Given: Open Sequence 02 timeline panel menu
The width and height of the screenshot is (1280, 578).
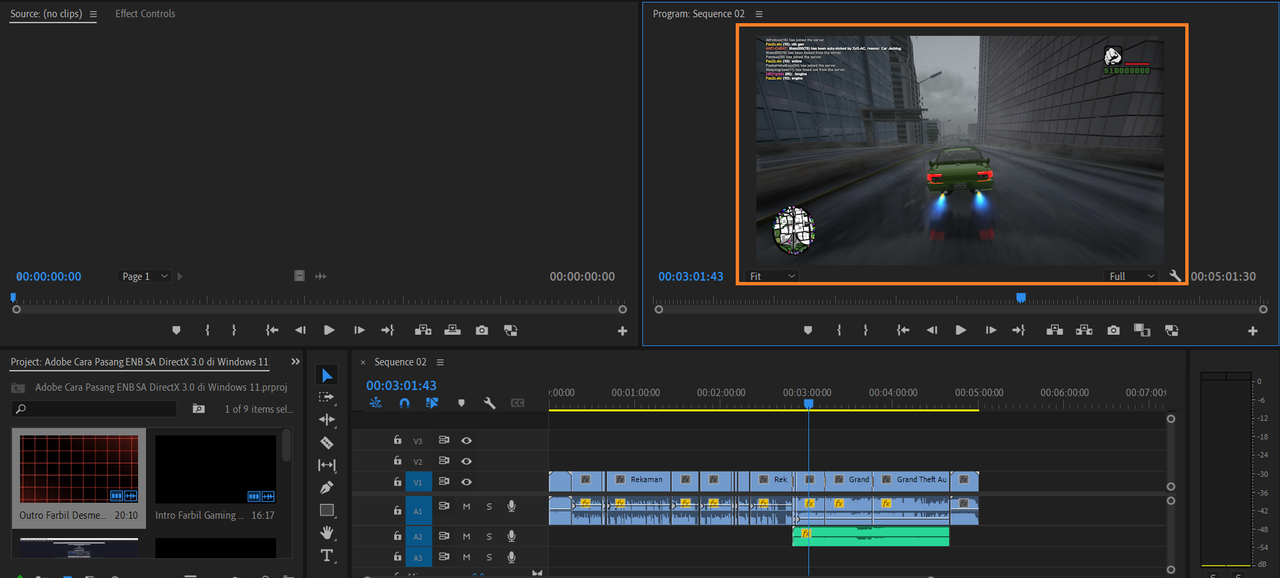Looking at the screenshot, I should click(440, 362).
